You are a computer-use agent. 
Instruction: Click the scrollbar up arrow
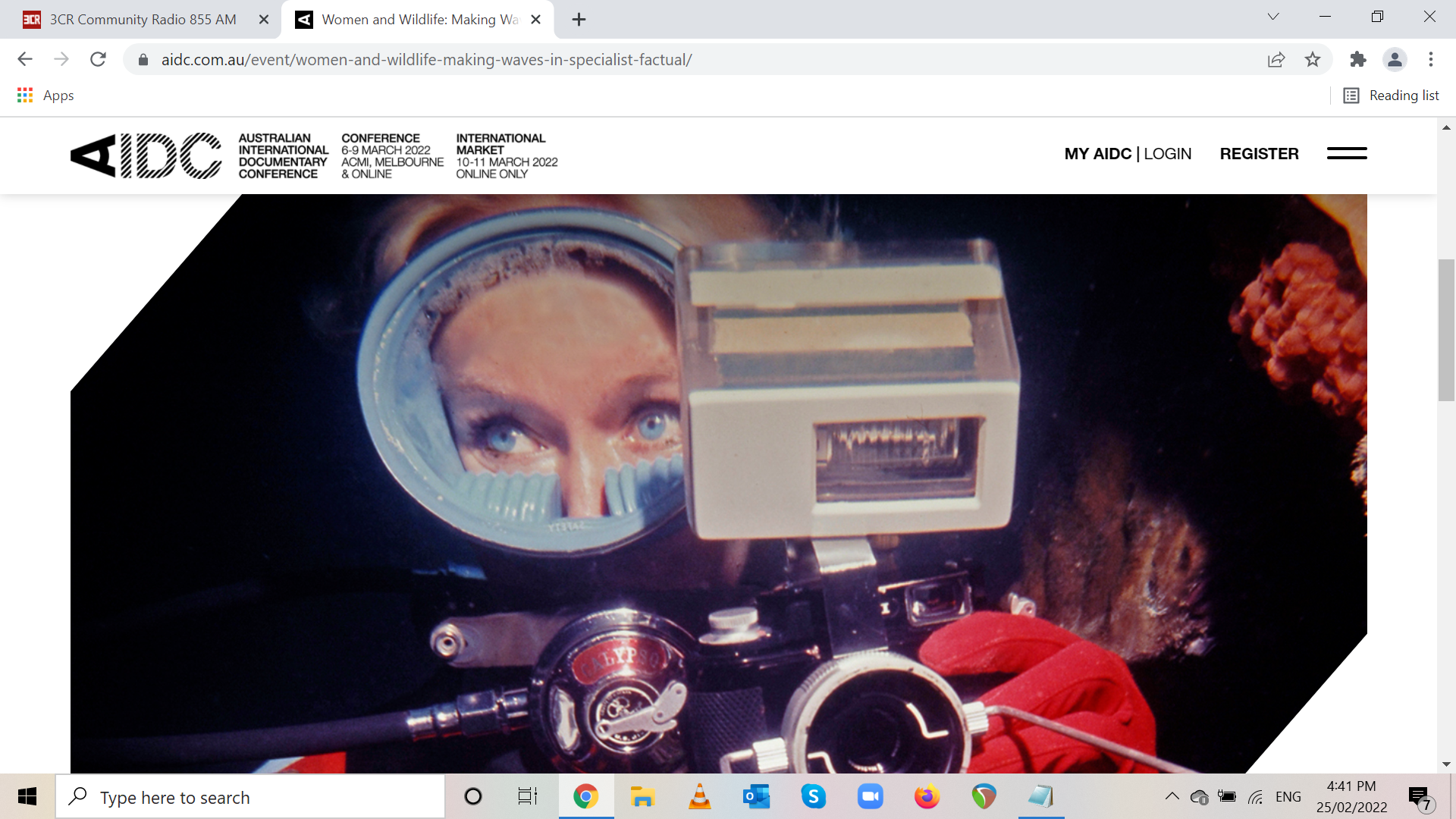(1446, 127)
